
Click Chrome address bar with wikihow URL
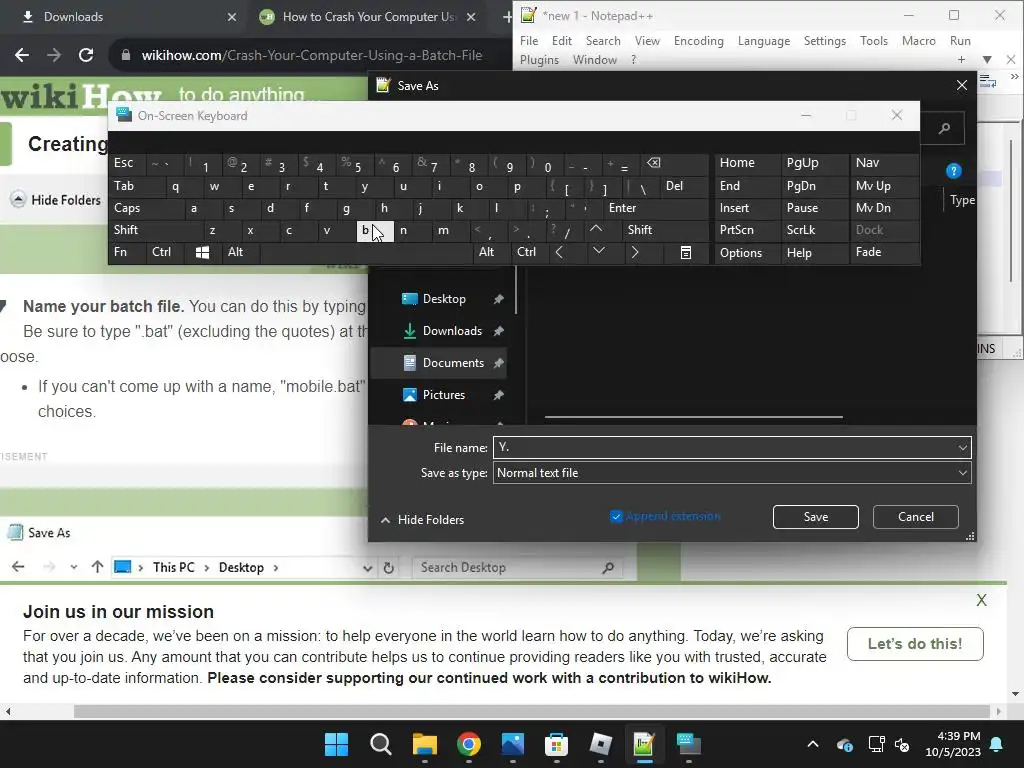312,55
